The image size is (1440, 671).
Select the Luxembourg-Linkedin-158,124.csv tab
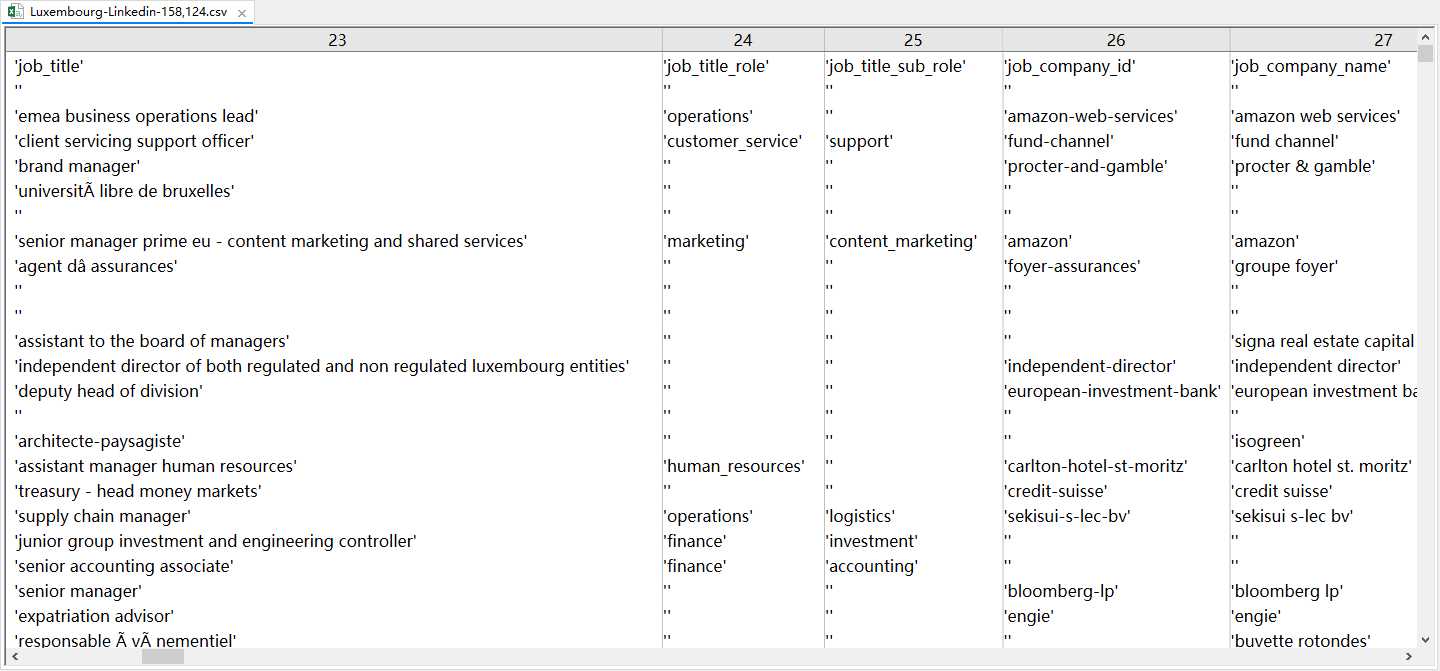click(x=127, y=12)
